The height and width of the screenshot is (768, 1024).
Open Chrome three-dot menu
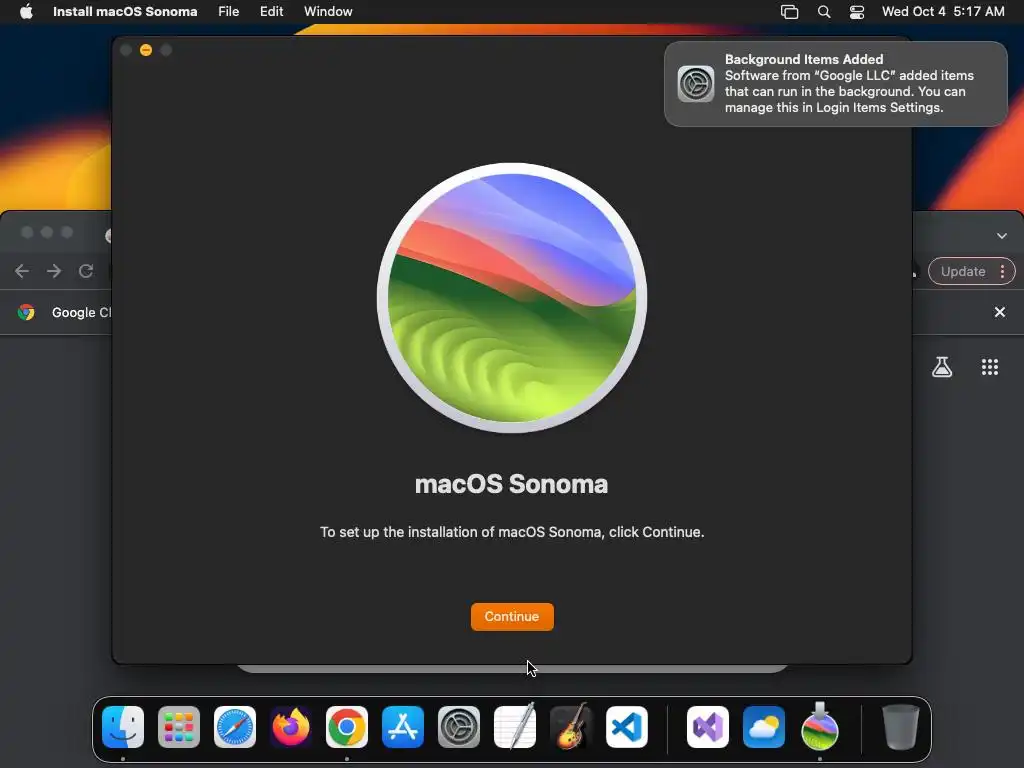point(1002,272)
